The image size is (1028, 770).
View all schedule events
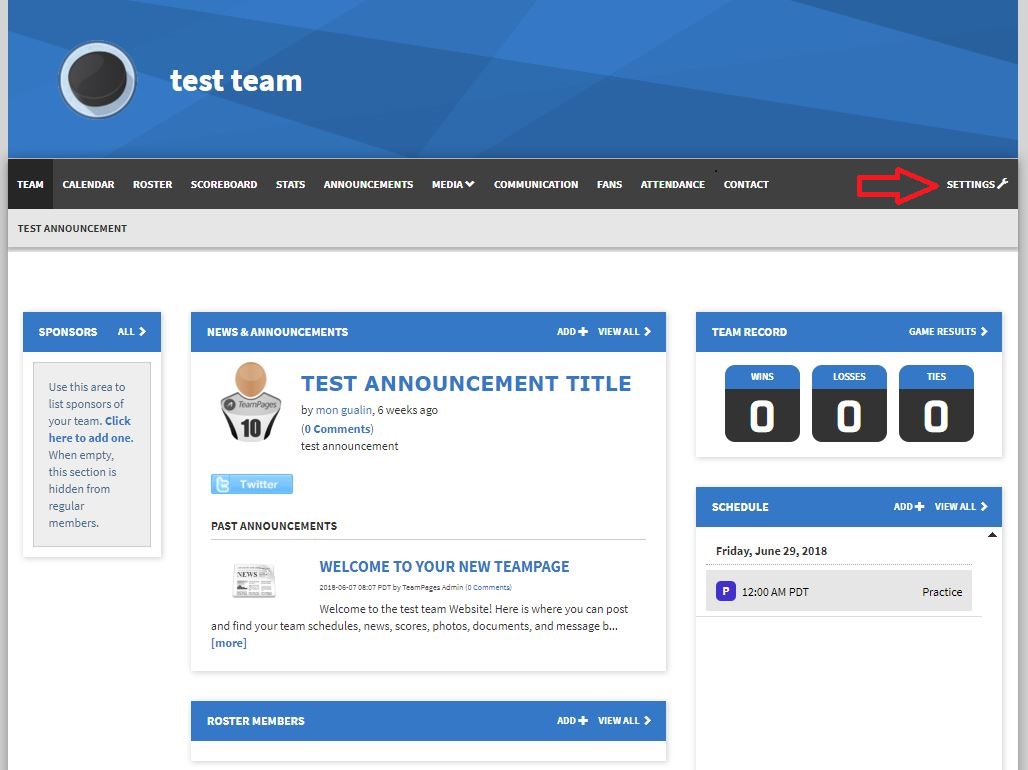pos(960,506)
